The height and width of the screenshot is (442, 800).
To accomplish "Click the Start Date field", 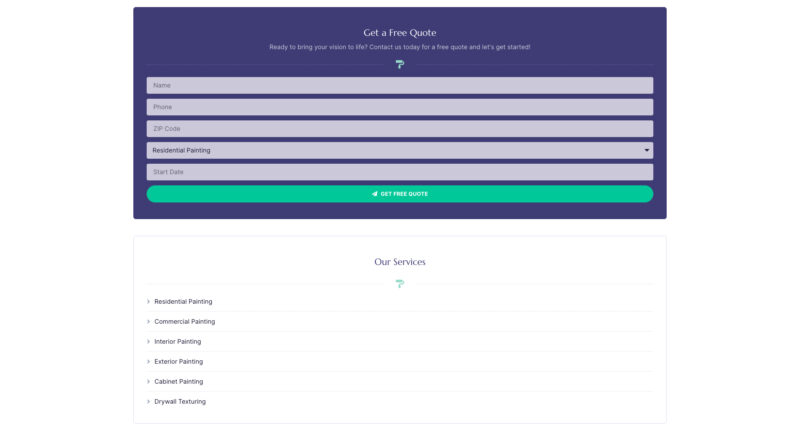I will 399,172.
